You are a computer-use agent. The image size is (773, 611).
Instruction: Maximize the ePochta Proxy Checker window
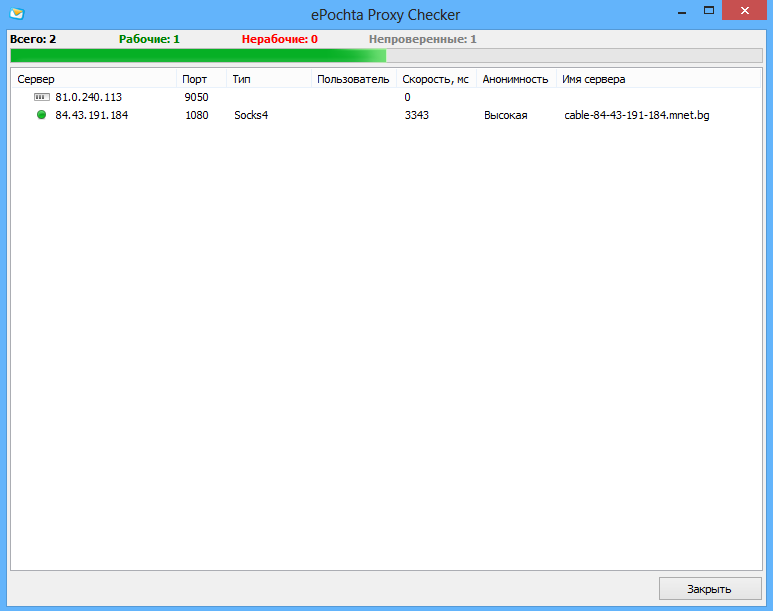pyautogui.click(x=709, y=10)
